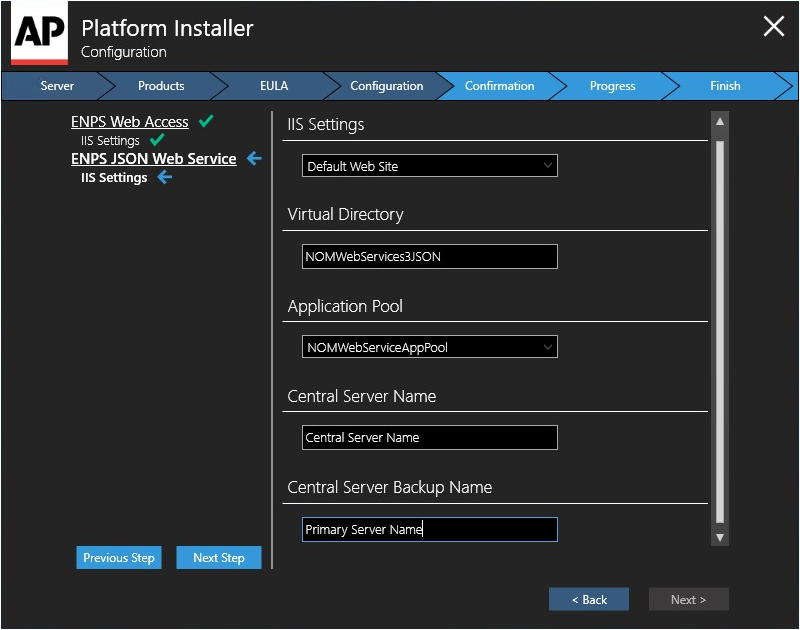Close the Platform Installer window
Screen dimensions: 800x630
pos(773,26)
